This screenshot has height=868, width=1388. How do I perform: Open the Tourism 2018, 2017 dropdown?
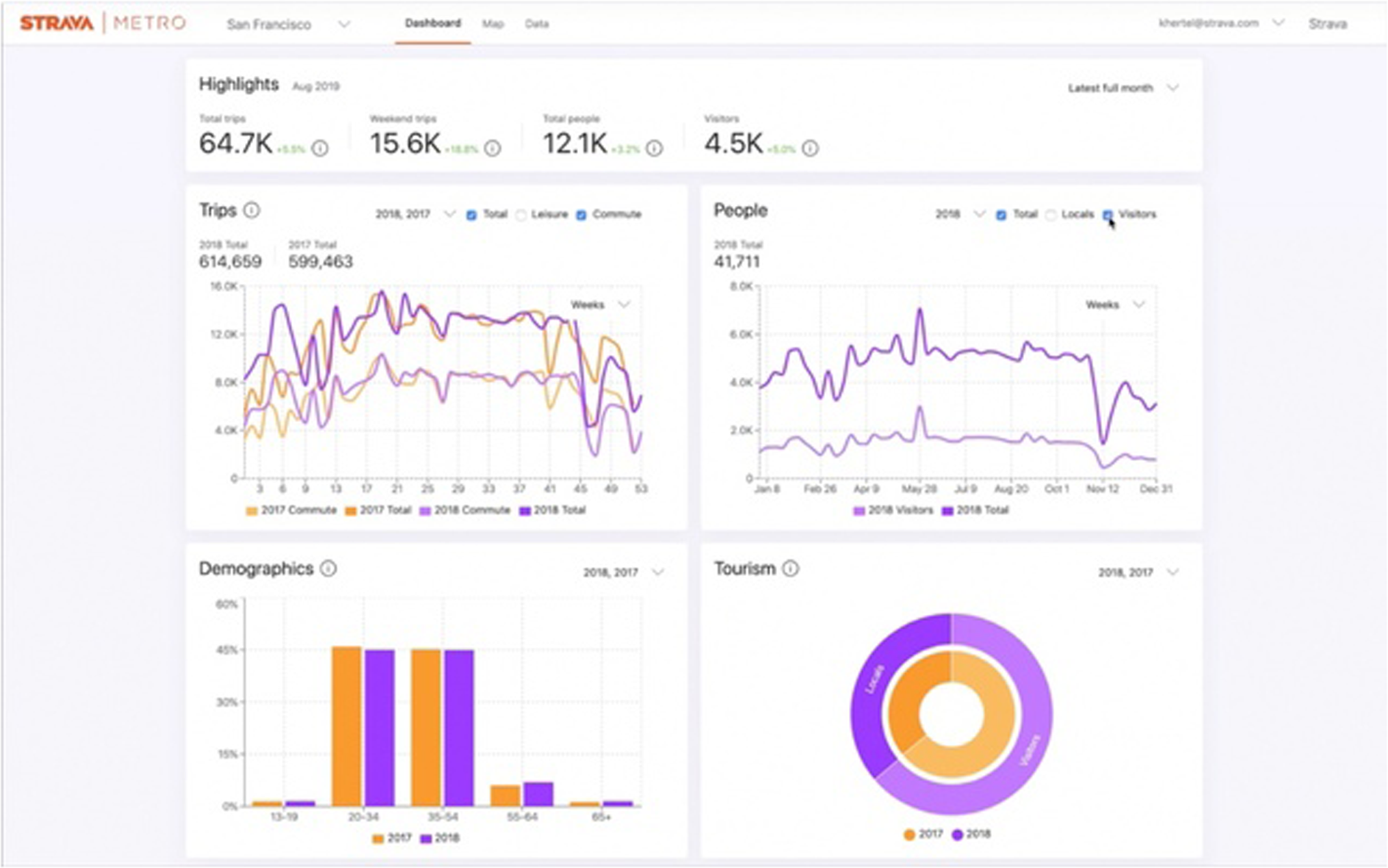(x=1138, y=572)
